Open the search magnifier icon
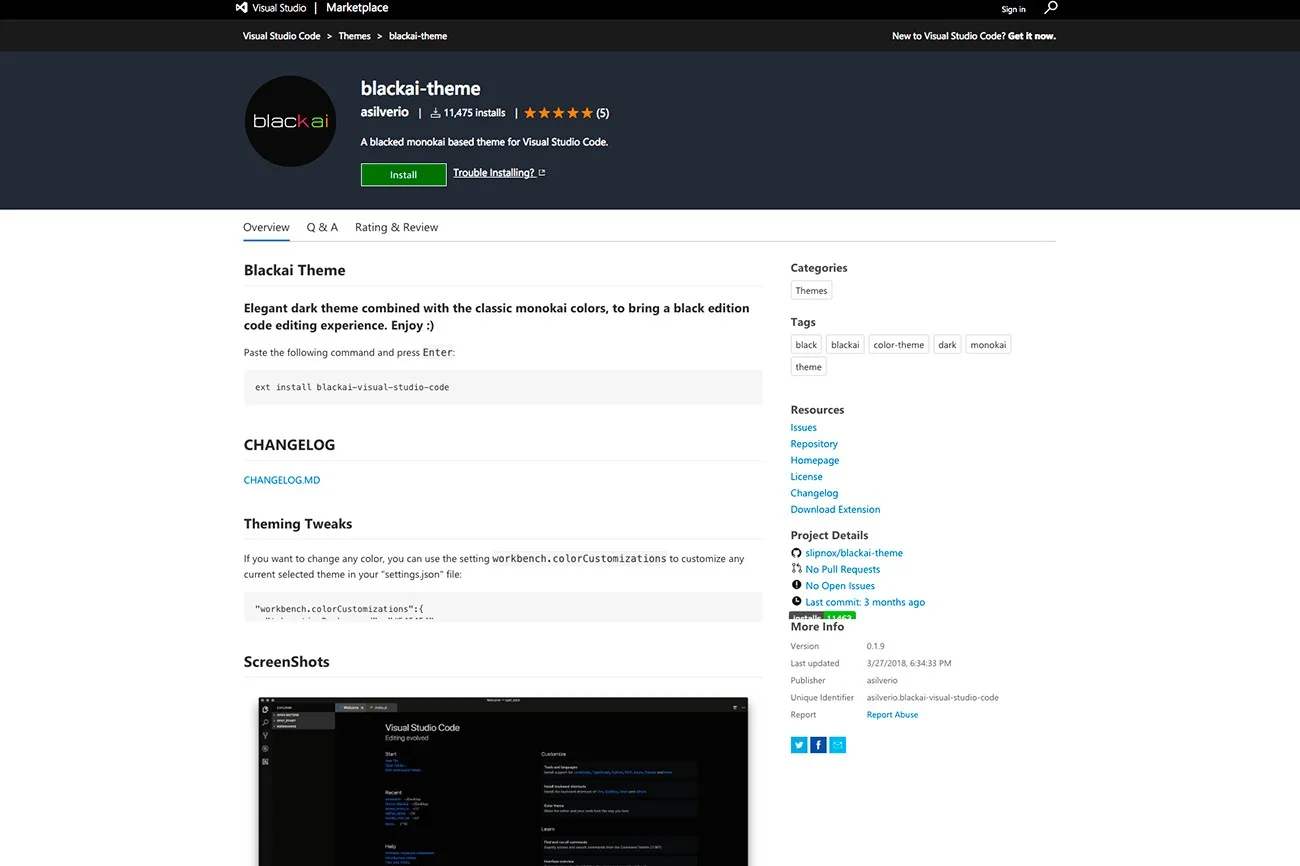The image size is (1300, 866). pyautogui.click(x=1050, y=8)
